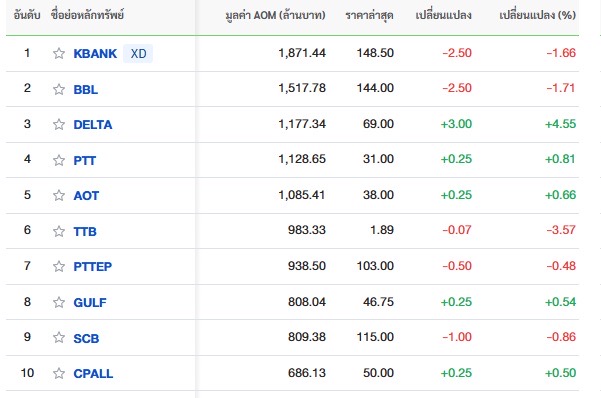This screenshot has width=601, height=398.
Task: Click the star icon beside GULF
Action: [x=59, y=302]
